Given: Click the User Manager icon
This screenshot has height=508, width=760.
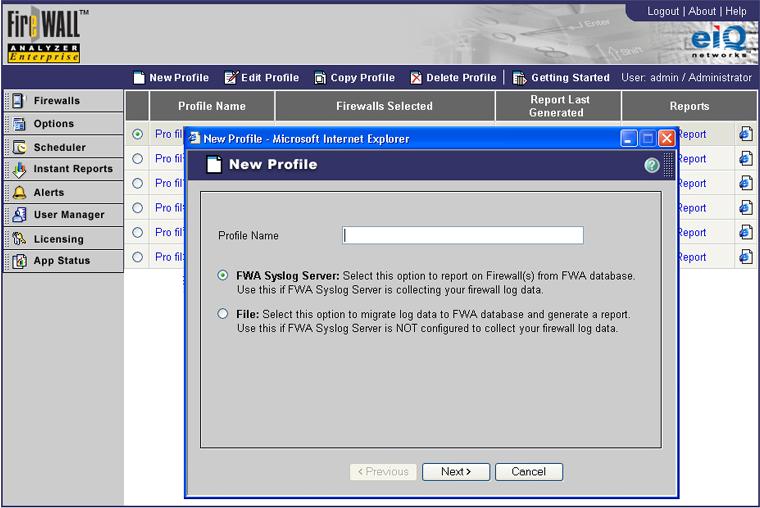Looking at the screenshot, I should click(x=17, y=215).
